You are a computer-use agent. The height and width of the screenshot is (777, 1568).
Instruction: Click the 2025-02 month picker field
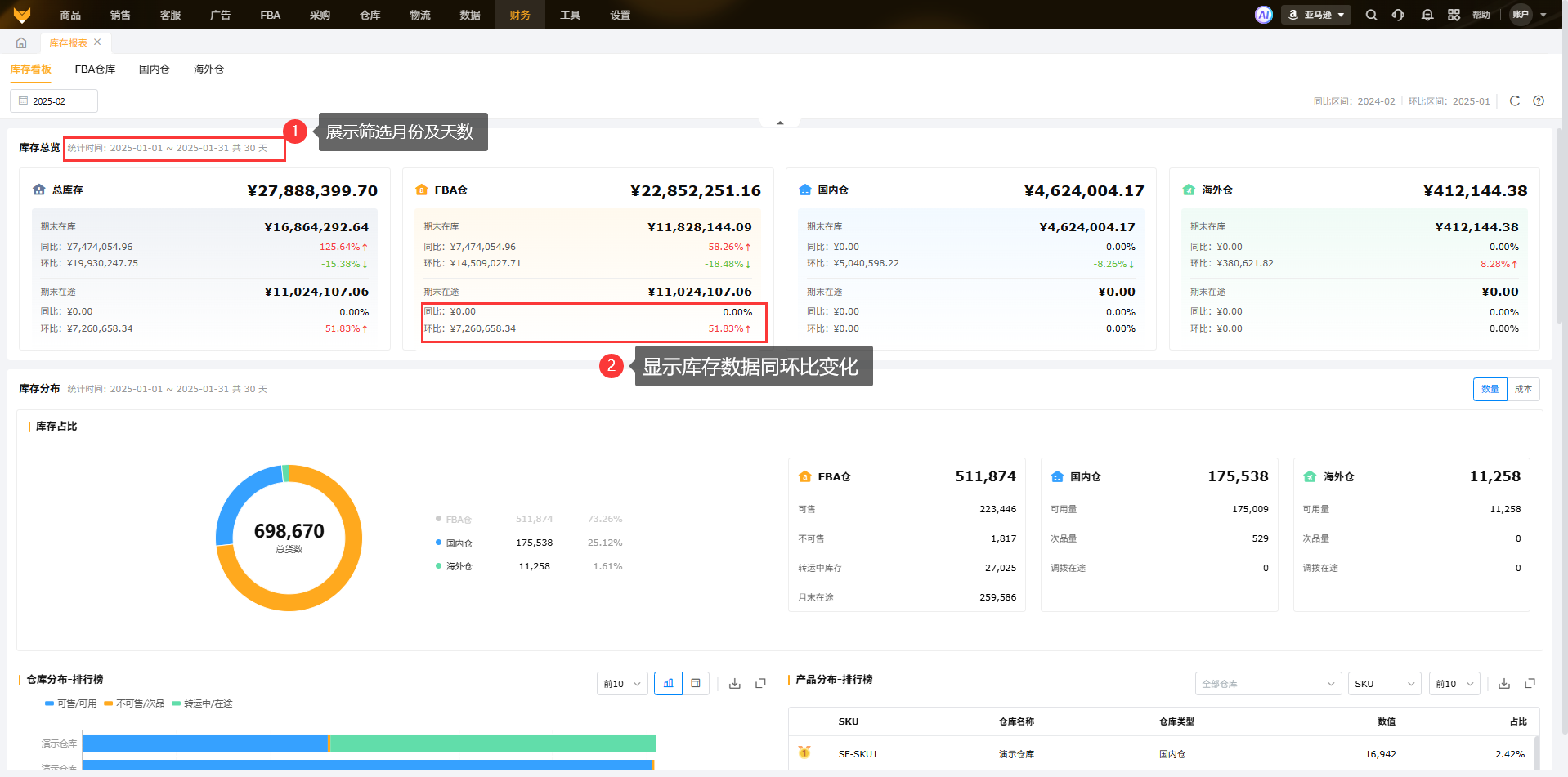point(54,101)
